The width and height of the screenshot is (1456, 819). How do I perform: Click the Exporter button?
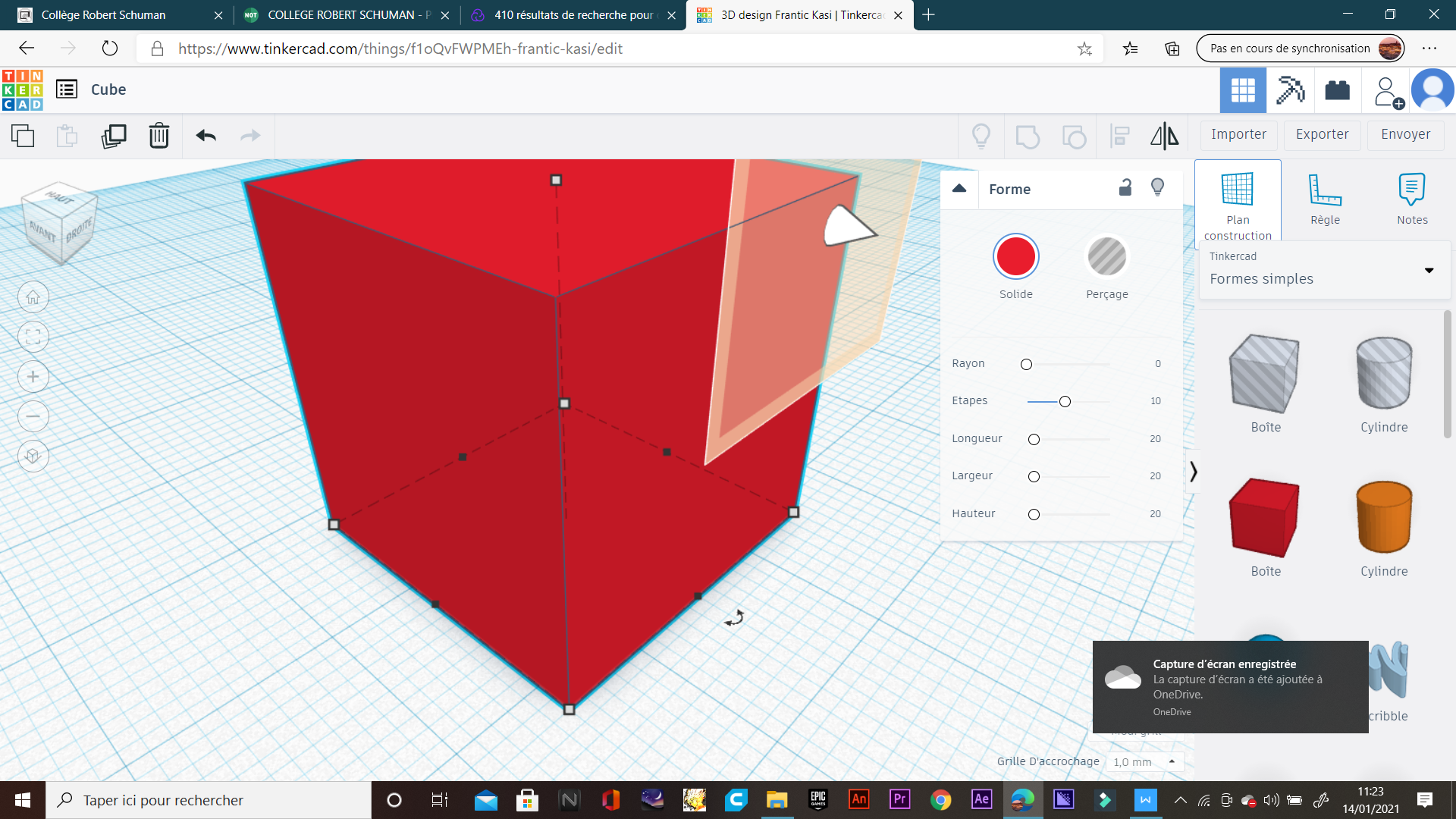click(x=1322, y=134)
